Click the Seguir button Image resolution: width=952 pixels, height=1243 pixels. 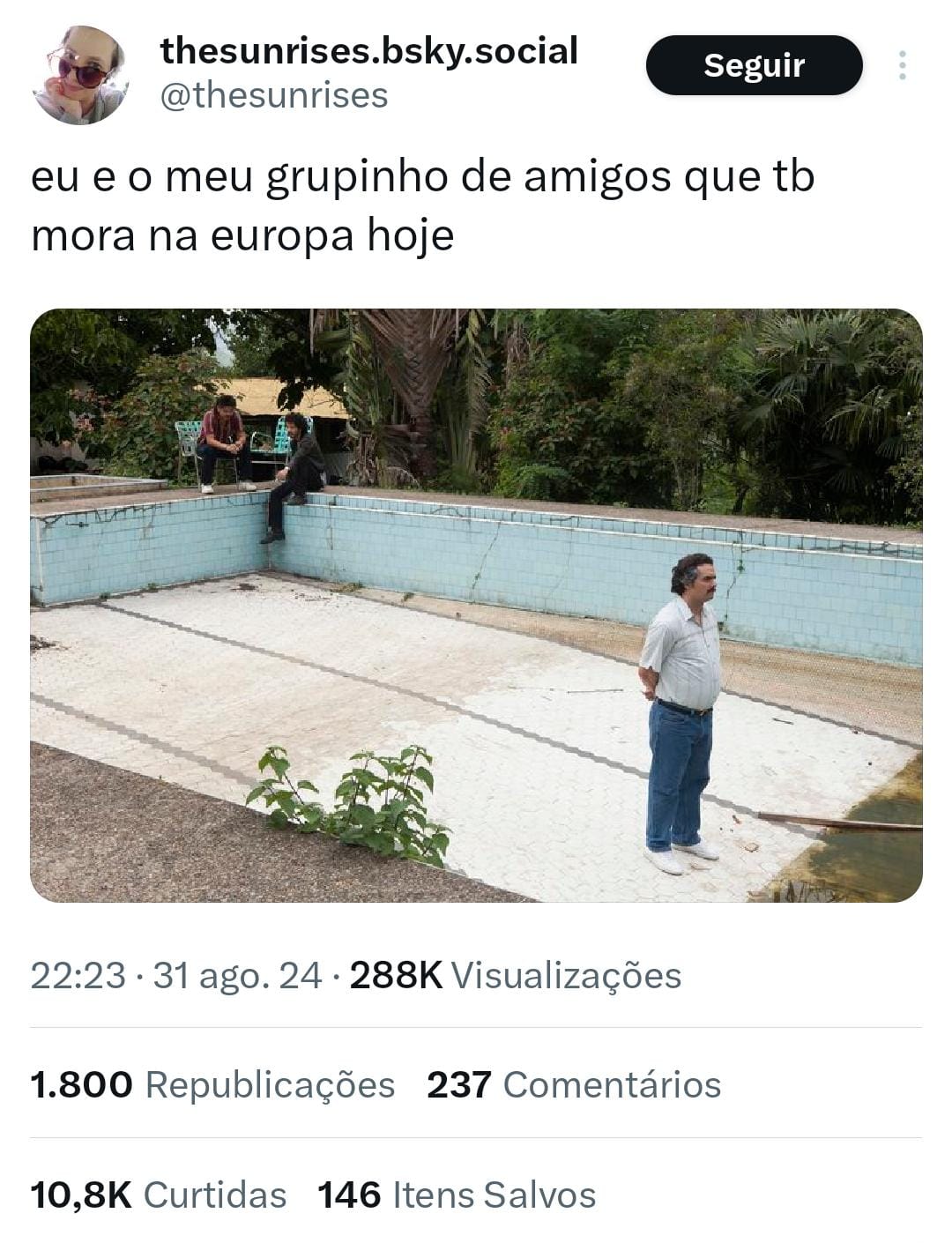coord(754,65)
